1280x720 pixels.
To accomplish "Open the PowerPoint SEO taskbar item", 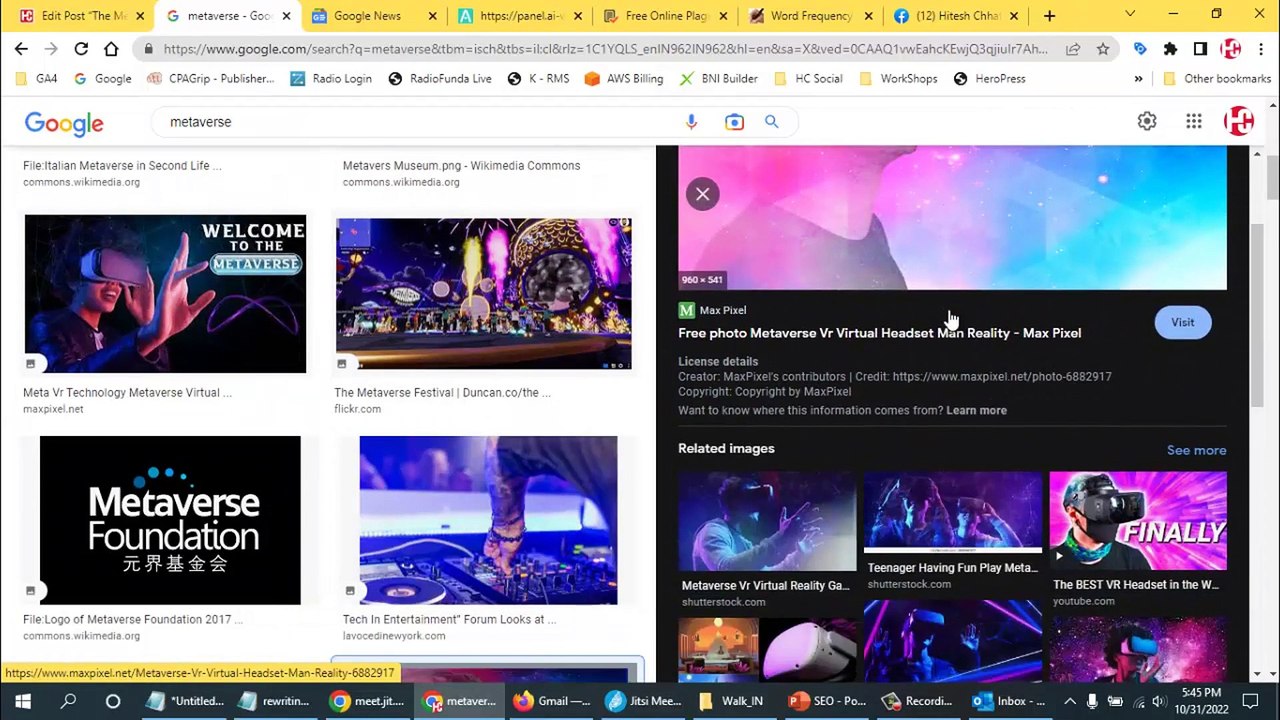I will [827, 701].
